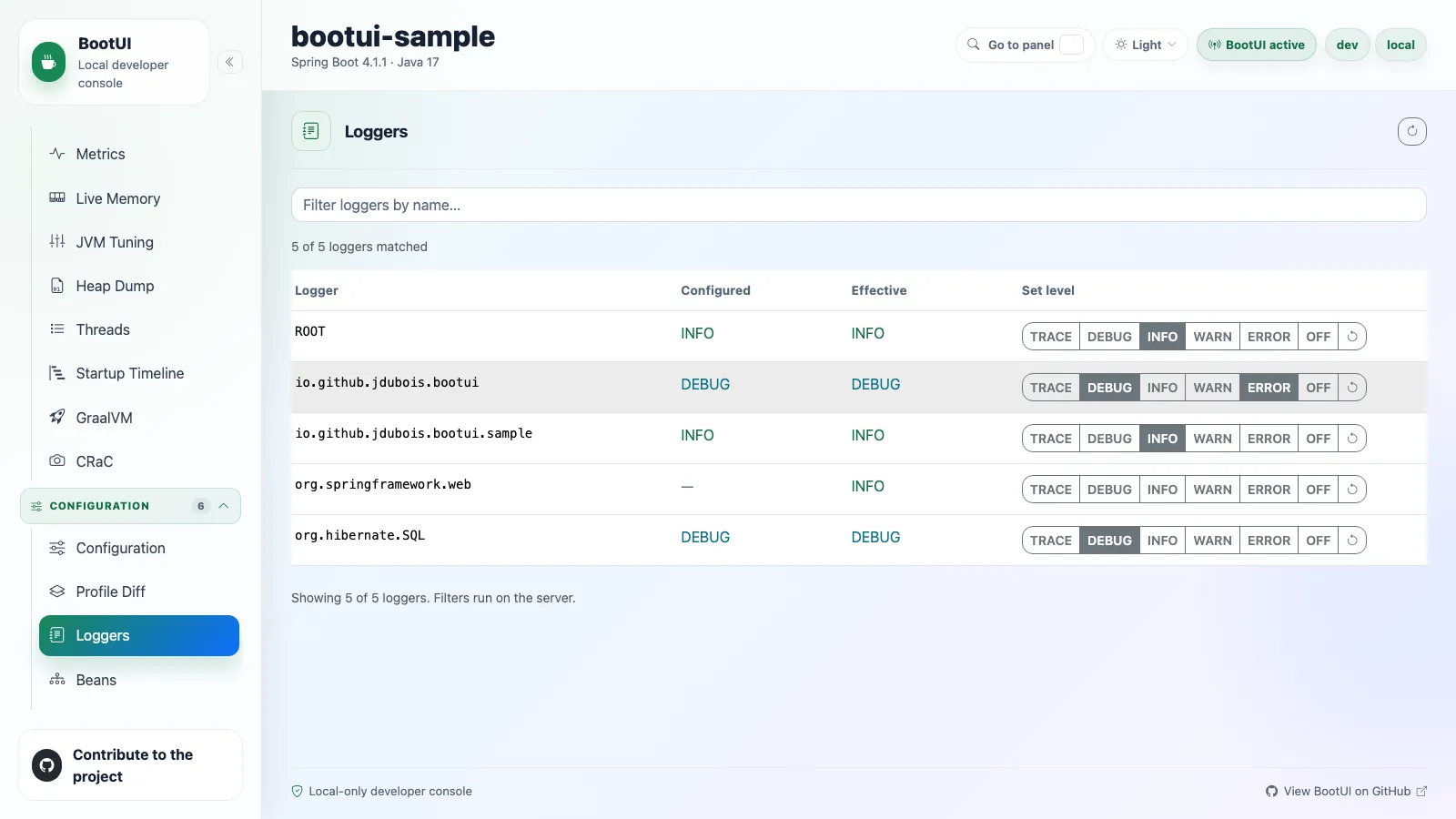The image size is (1456, 819).
Task: Open the Live Memory panel
Action: (x=138, y=198)
